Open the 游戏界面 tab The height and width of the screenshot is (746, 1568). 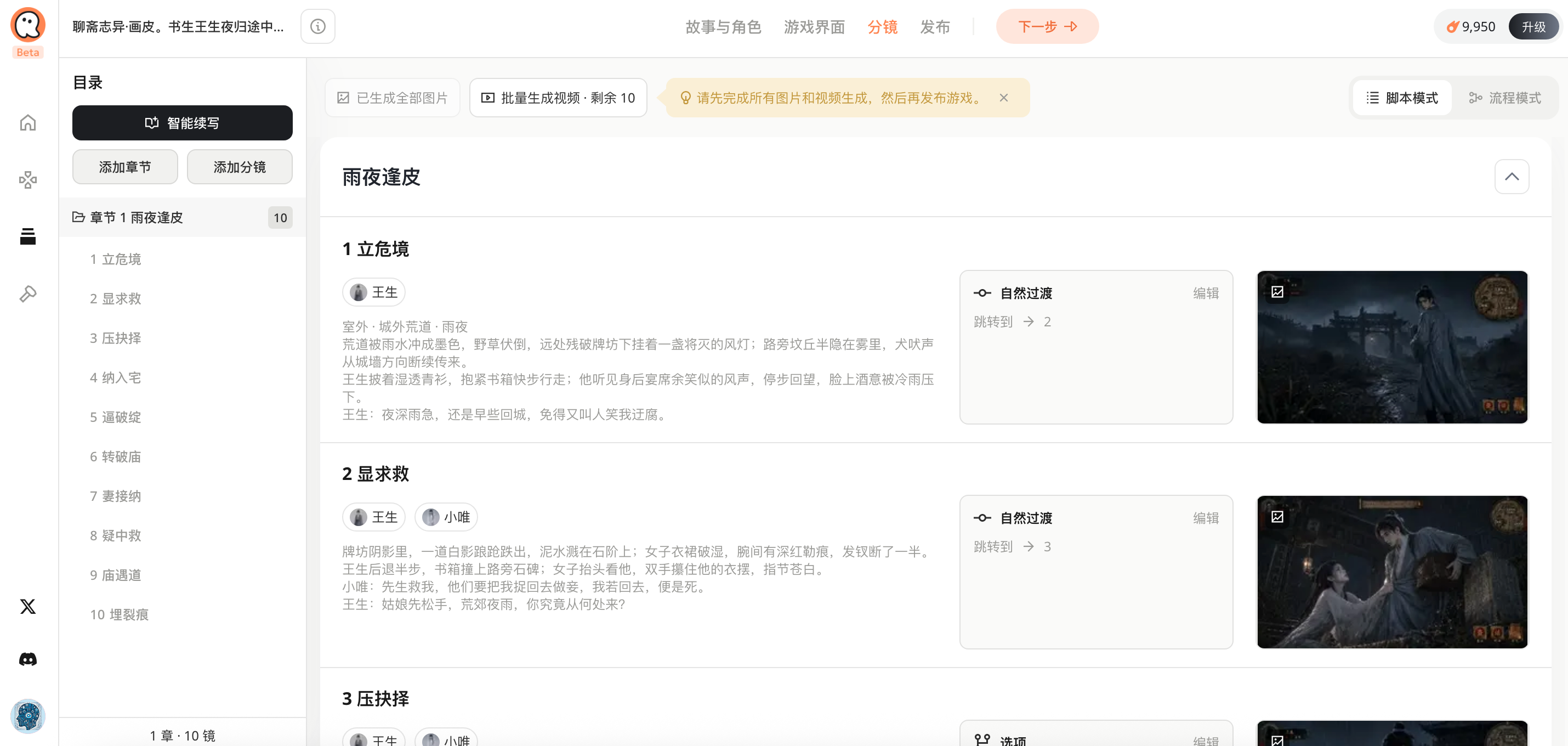(x=814, y=27)
